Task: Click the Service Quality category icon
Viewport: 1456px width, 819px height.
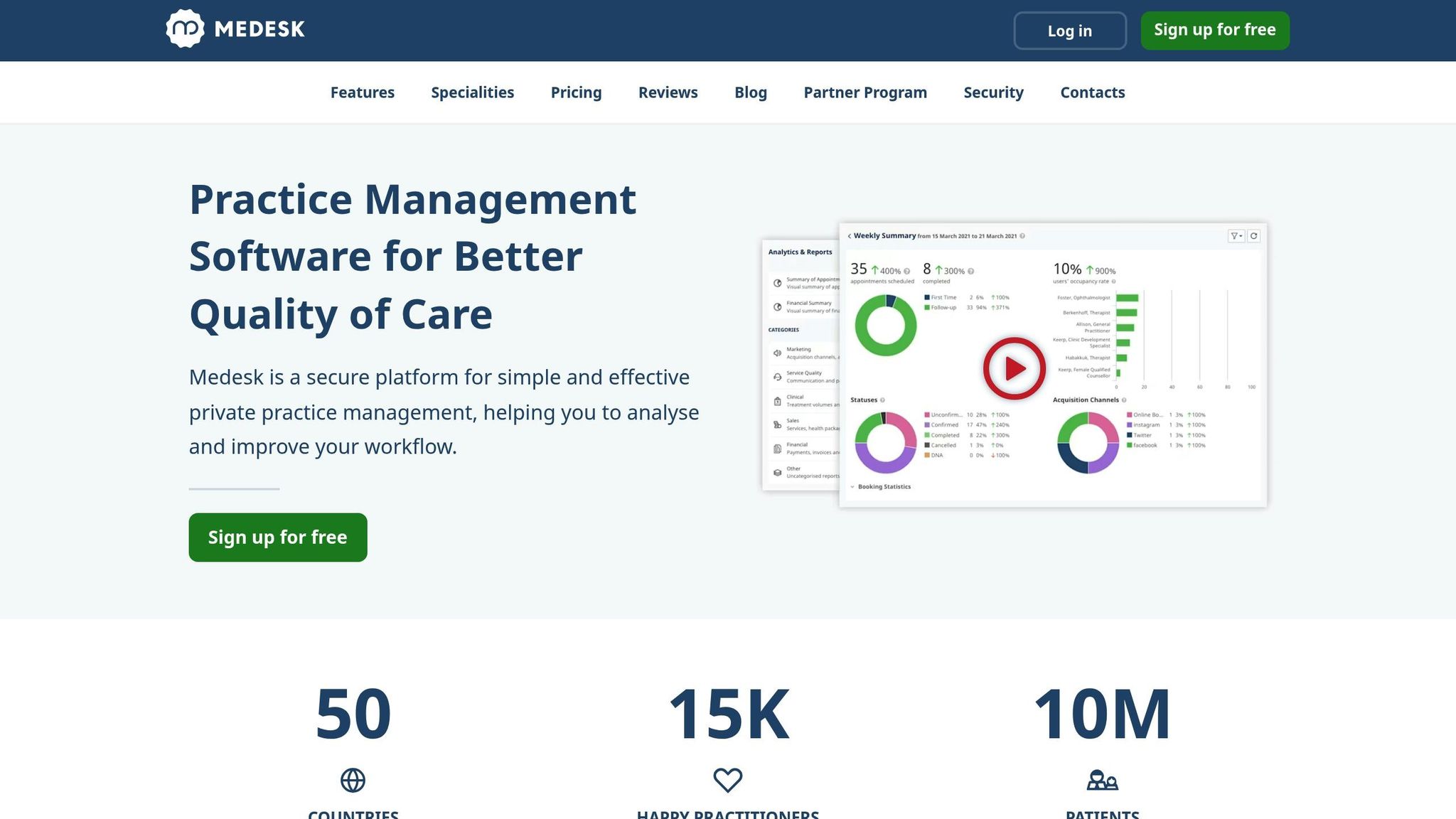Action: pyautogui.click(x=777, y=377)
